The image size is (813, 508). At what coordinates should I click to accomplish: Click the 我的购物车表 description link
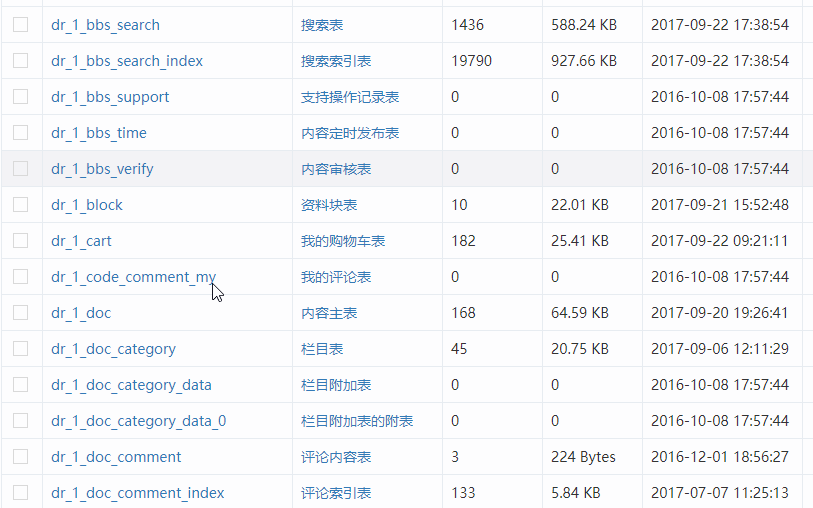[x=343, y=241]
